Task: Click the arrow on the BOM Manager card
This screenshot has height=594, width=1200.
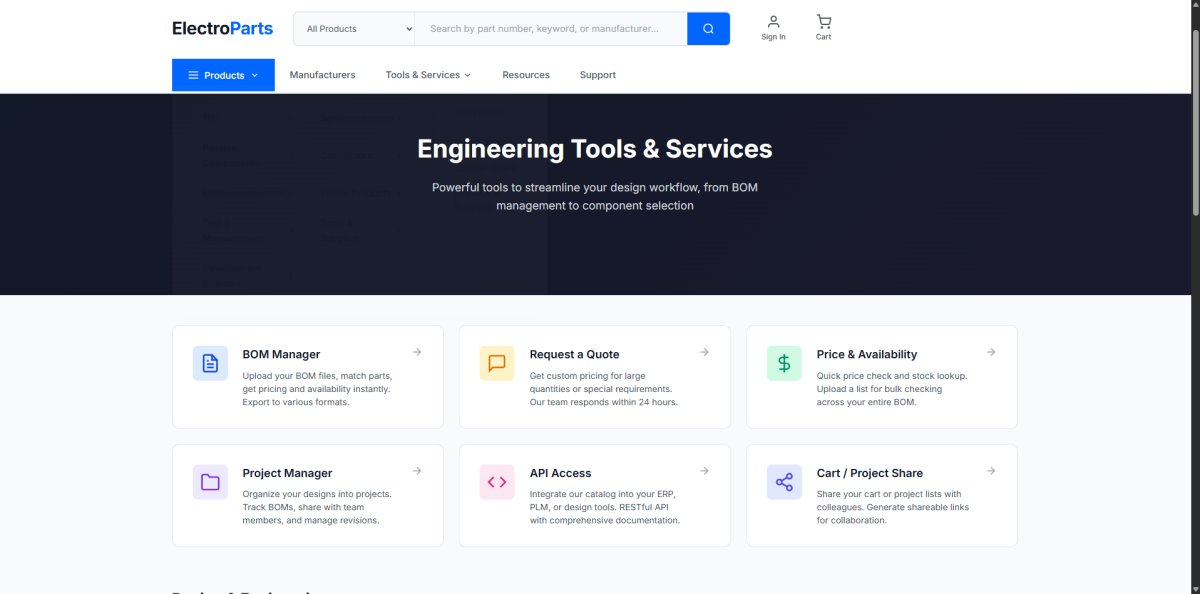Action: (x=416, y=352)
